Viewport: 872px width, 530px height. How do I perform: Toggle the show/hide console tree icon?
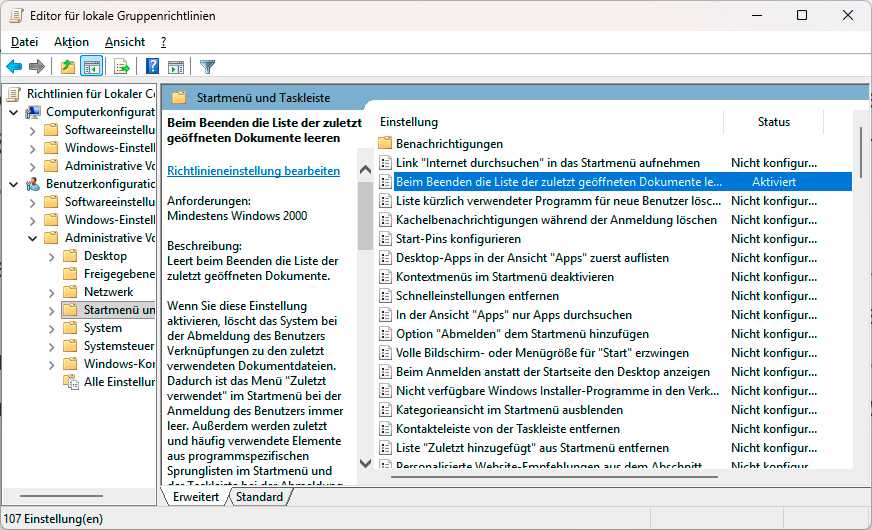click(x=92, y=67)
